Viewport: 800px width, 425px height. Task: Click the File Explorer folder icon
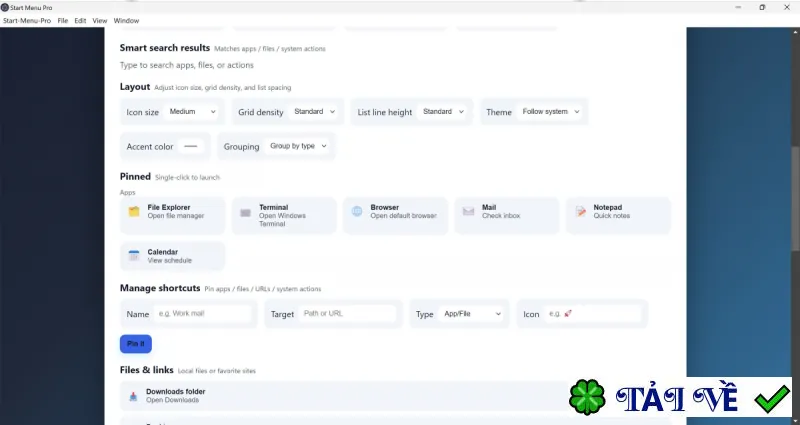coord(134,212)
